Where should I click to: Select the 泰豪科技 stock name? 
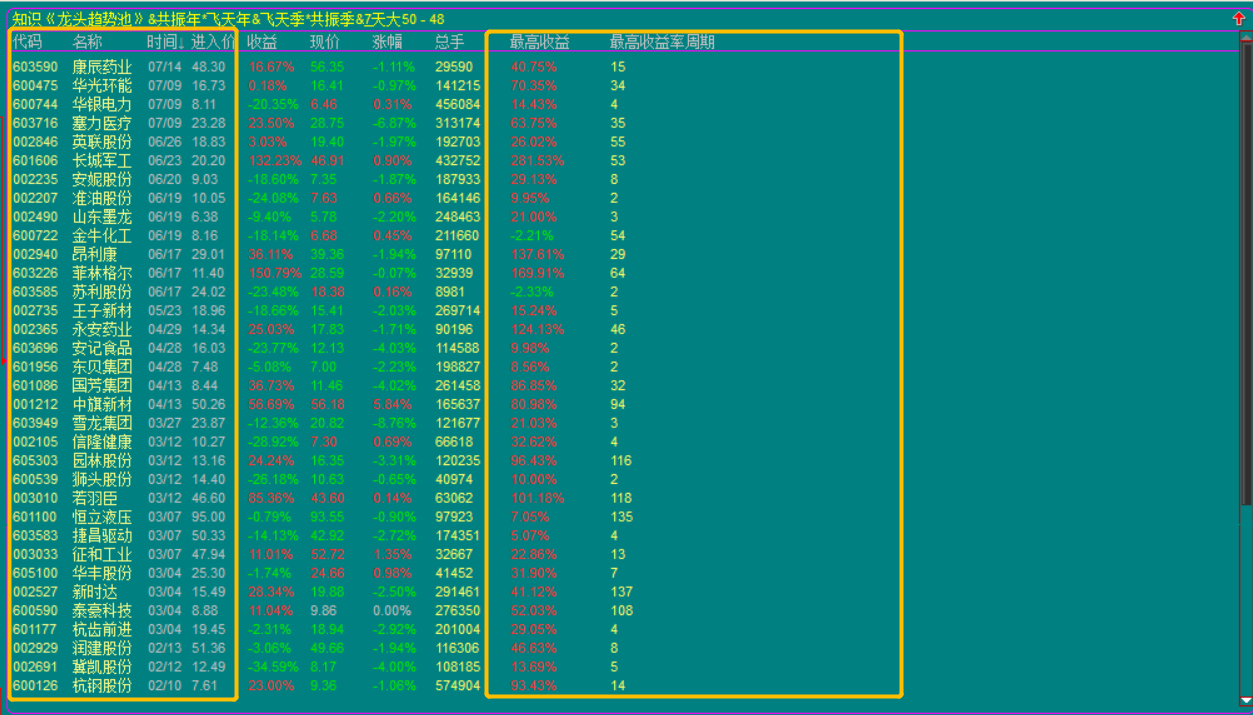[102, 611]
